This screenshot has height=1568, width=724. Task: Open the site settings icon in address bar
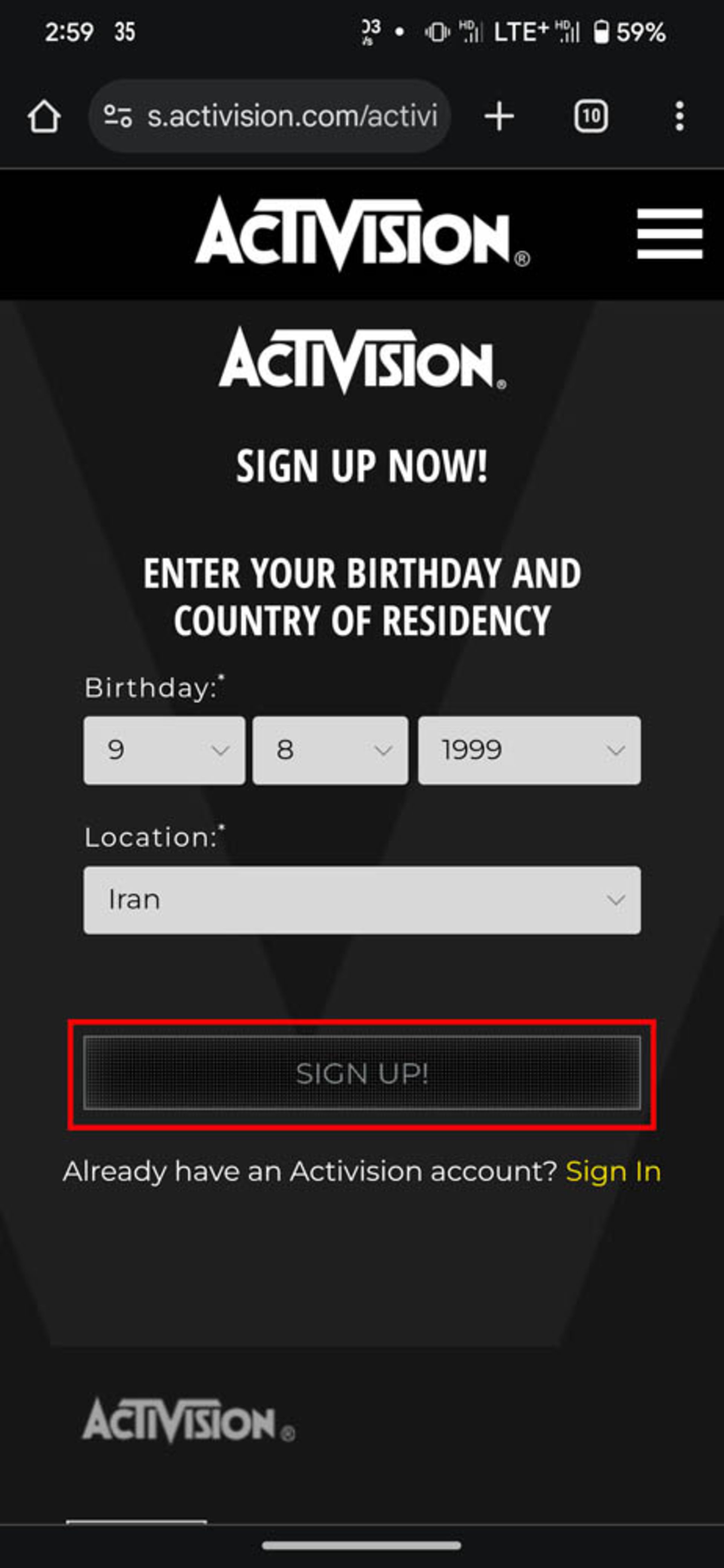pos(117,116)
